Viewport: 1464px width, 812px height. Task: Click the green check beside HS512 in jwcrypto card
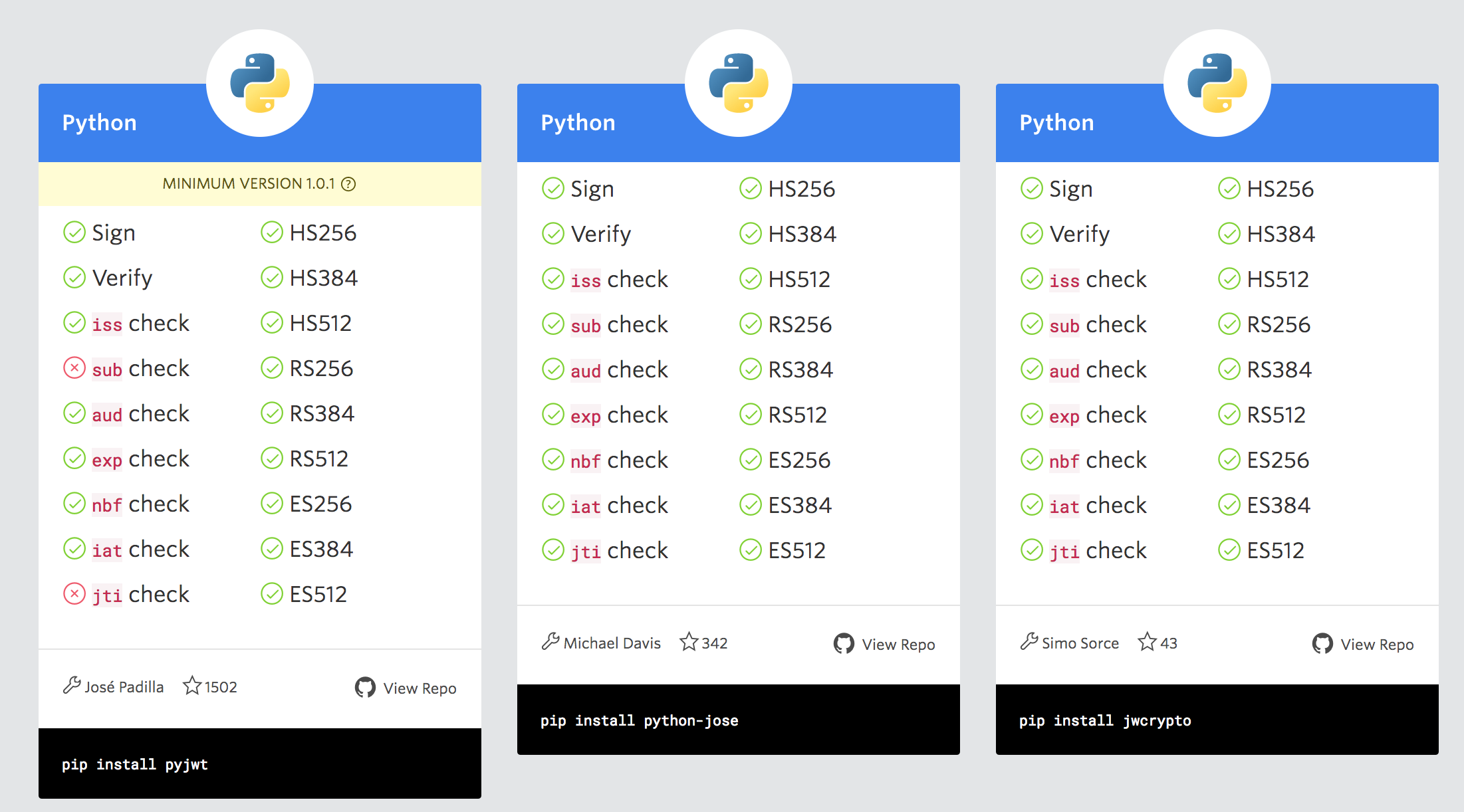pos(1229,278)
